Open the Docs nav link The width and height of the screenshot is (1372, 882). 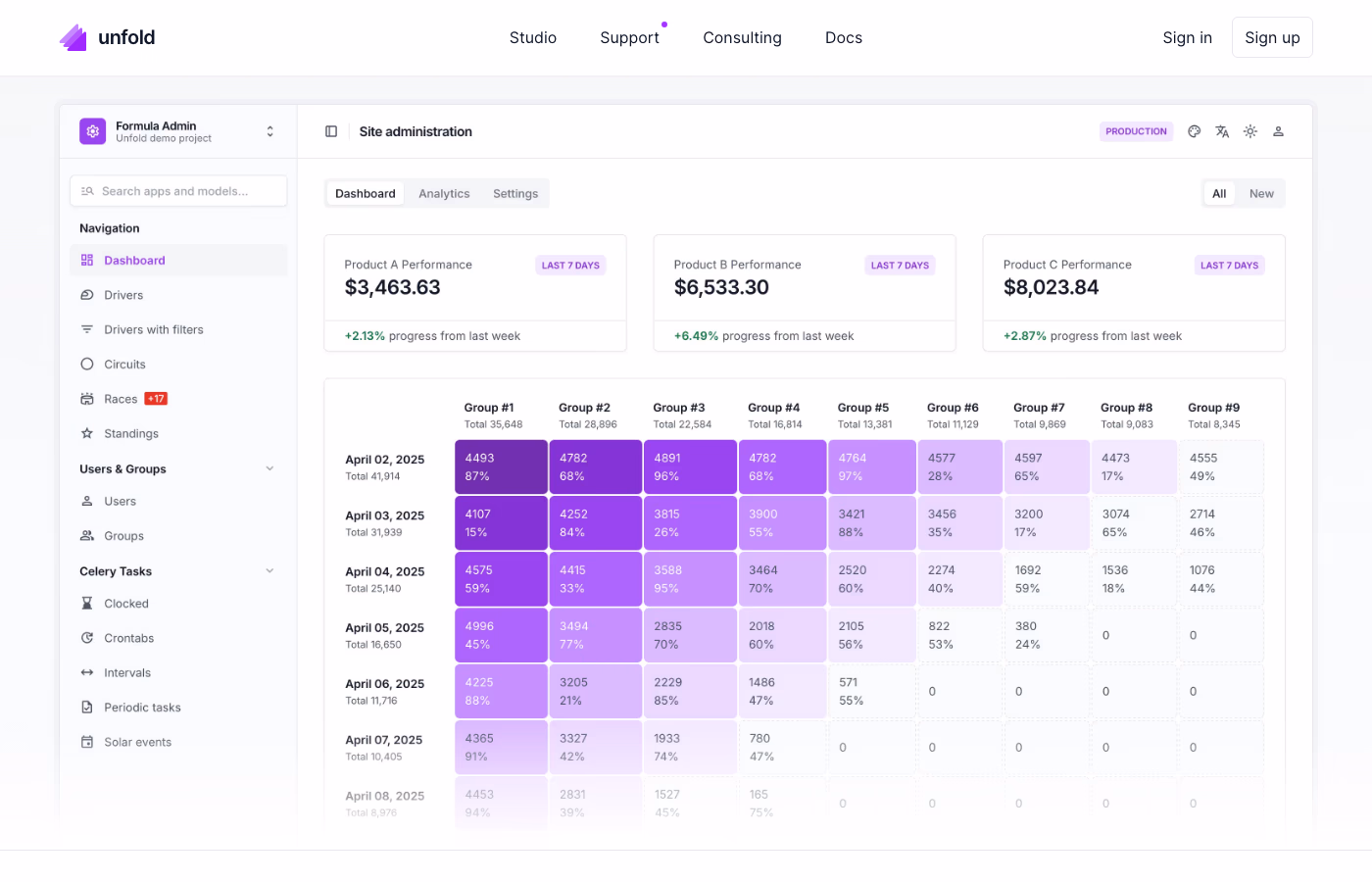pos(844,38)
